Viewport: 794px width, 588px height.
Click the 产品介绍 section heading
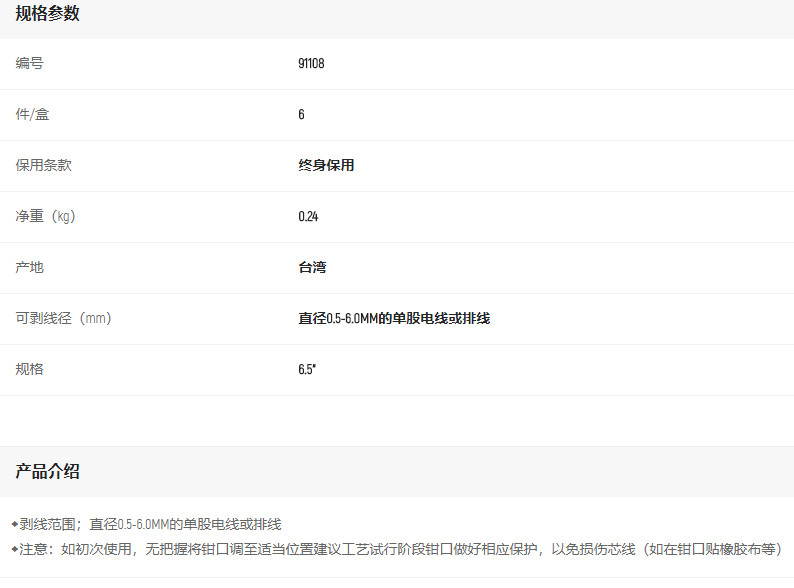[x=47, y=471]
